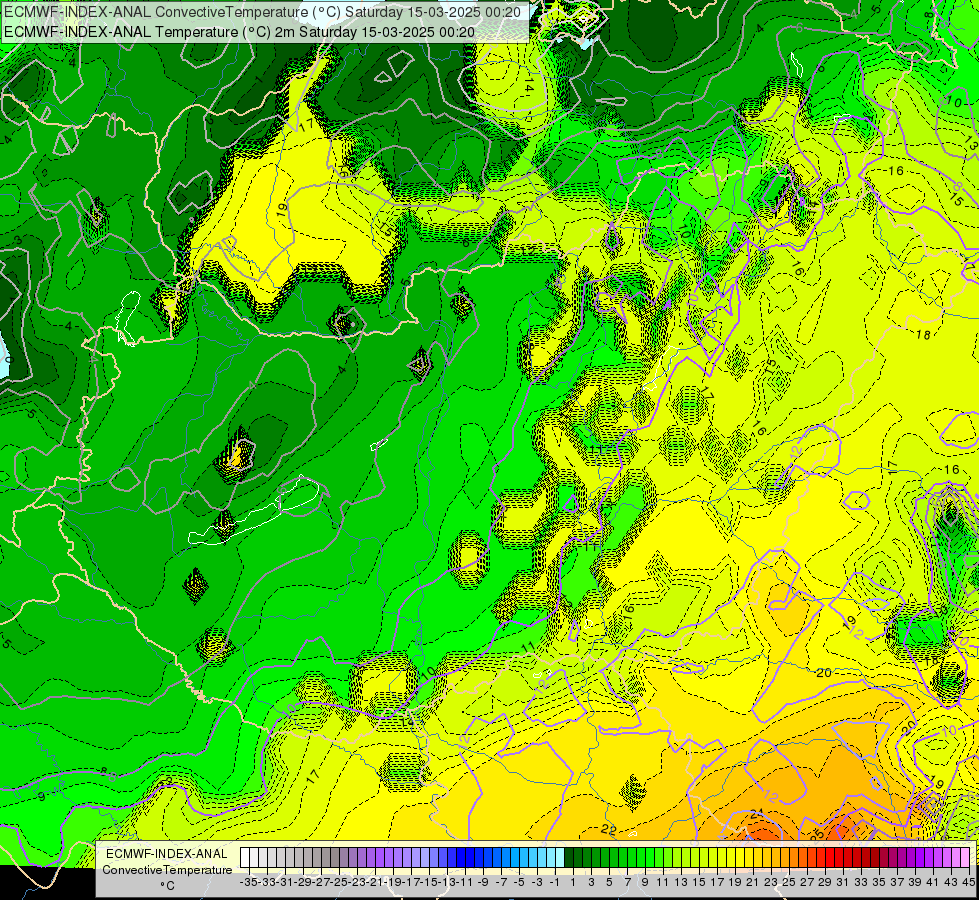Select the white swatch at color scale's left end
This screenshot has height=900, width=979.
pyautogui.click(x=245, y=857)
